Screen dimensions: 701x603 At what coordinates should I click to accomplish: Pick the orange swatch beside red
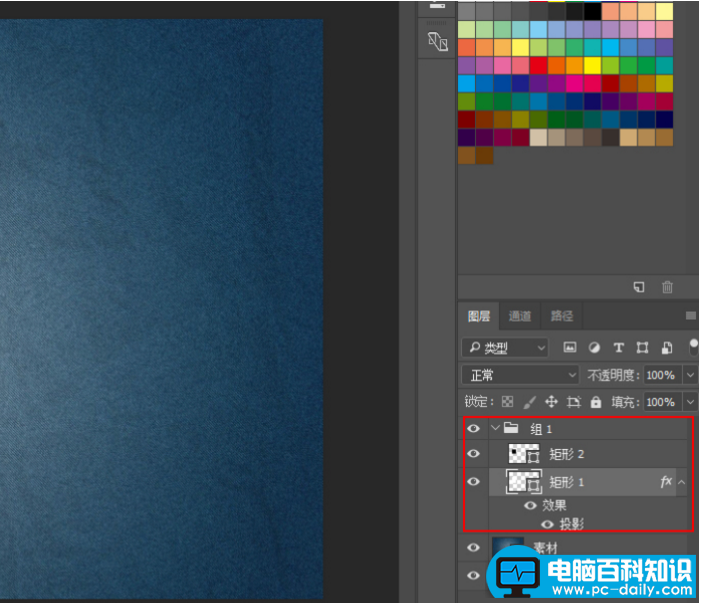(x=556, y=65)
